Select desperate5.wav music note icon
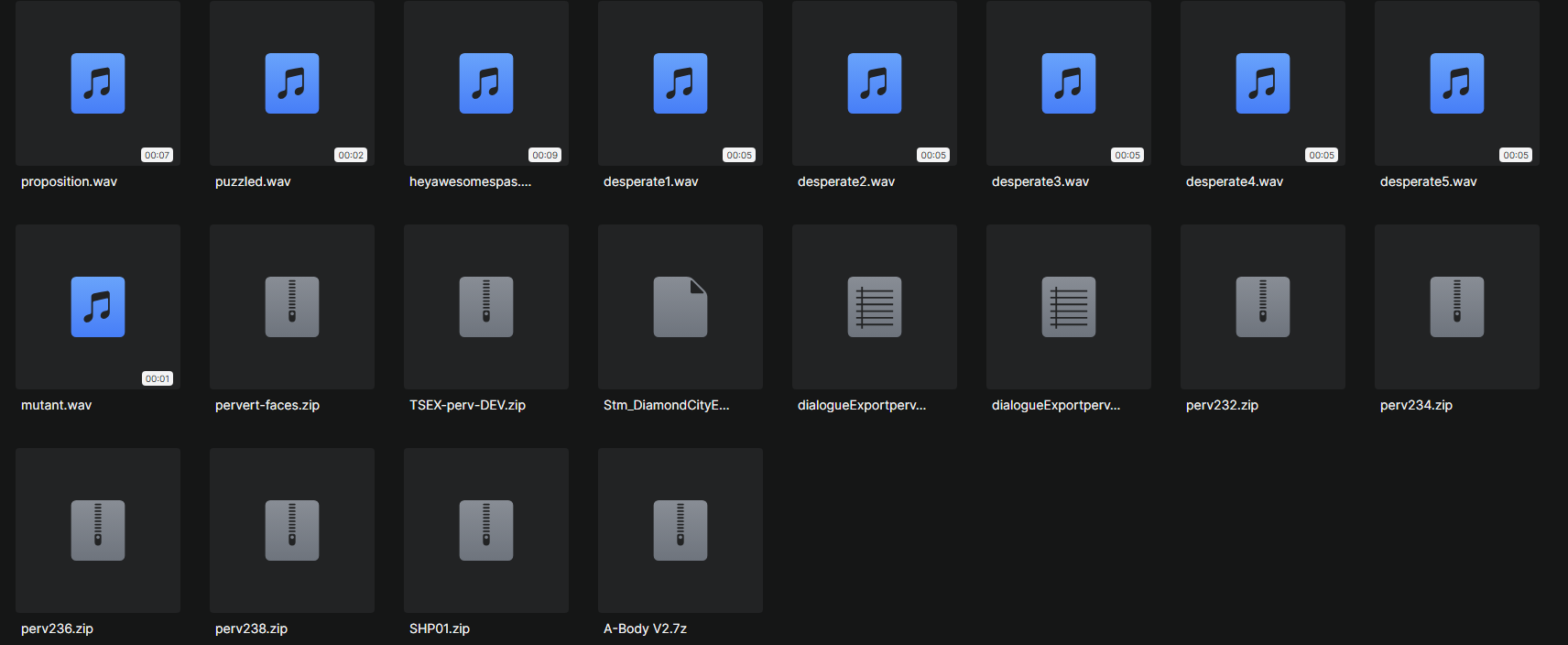 click(1457, 83)
